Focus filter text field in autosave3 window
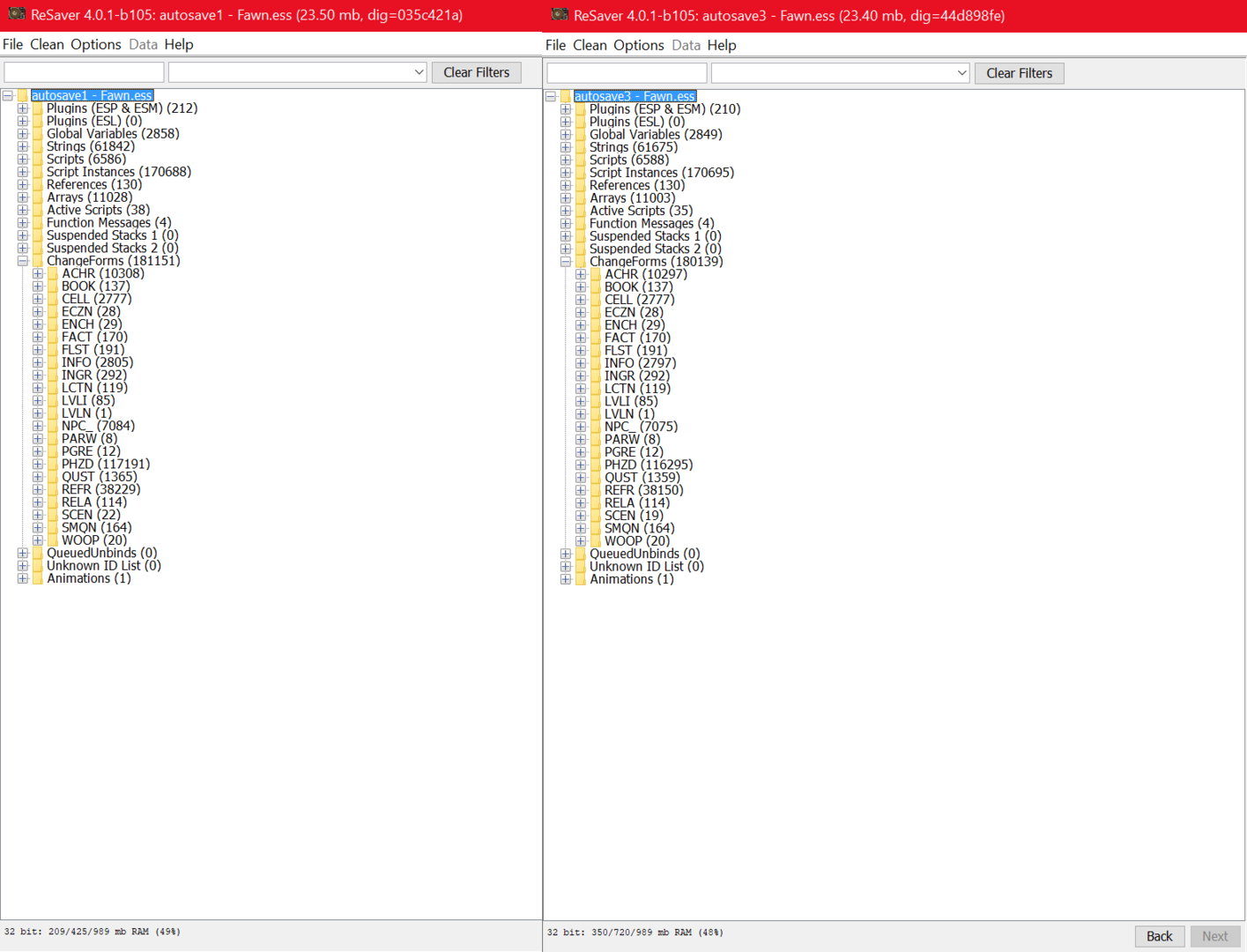The image size is (1247, 952). pos(627,73)
